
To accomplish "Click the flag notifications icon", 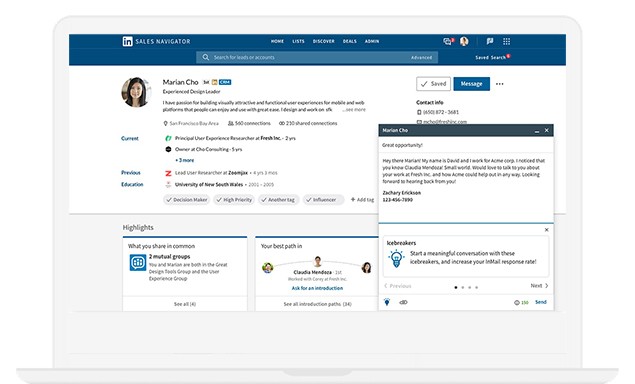I will pos(490,41).
